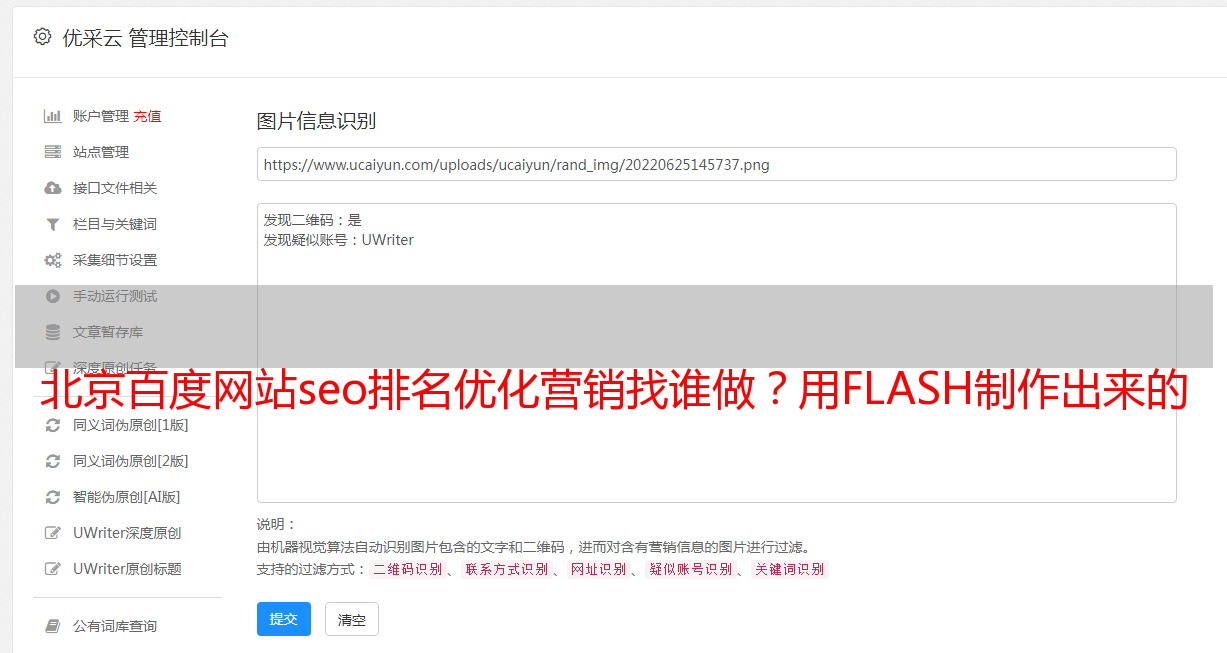Open the 充值 recharge link
Image resolution: width=1227 pixels, height=653 pixels.
tap(147, 116)
